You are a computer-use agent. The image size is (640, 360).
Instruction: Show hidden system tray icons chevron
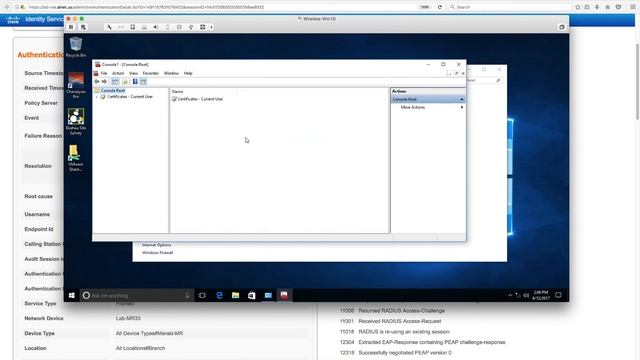510,295
